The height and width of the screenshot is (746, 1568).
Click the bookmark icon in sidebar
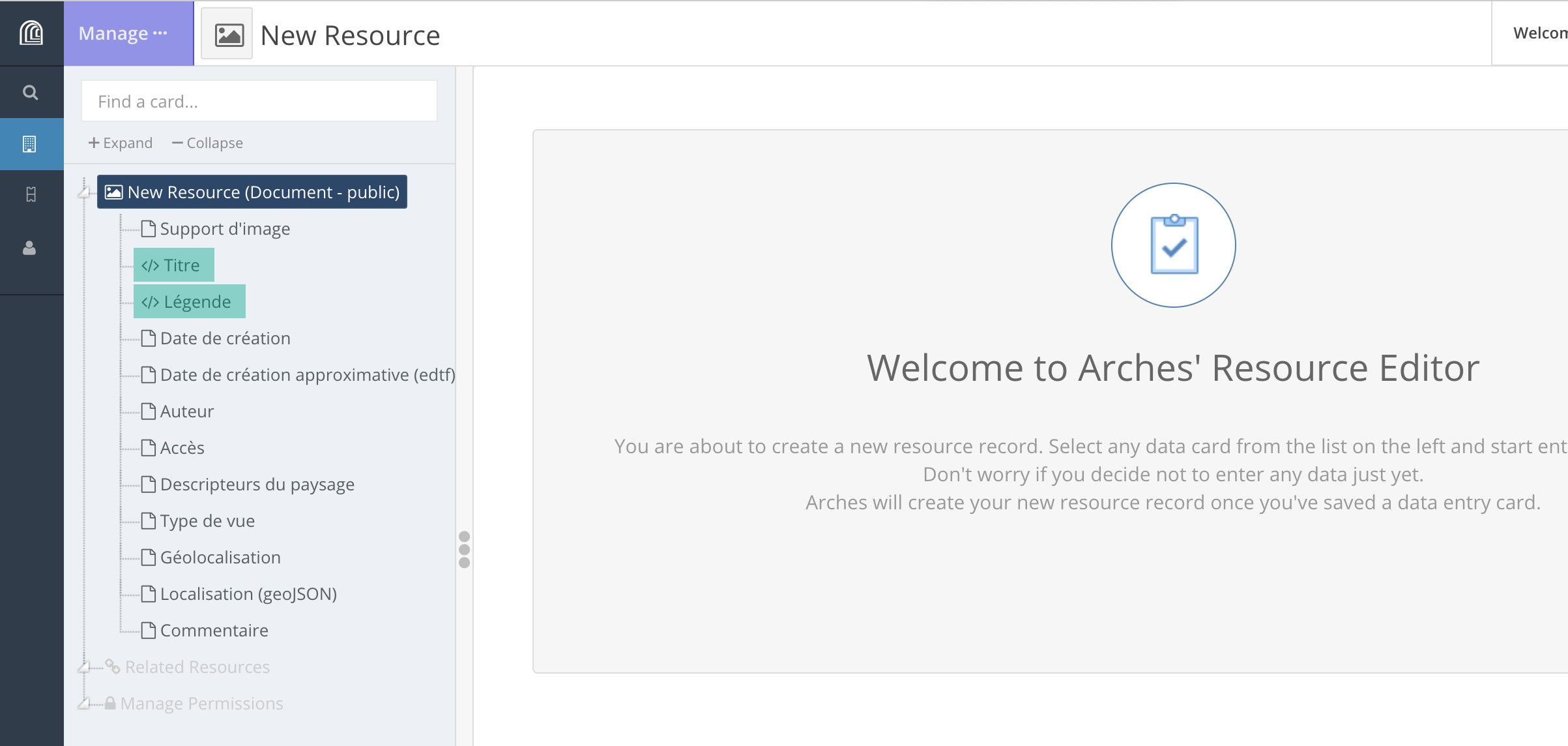pos(31,194)
